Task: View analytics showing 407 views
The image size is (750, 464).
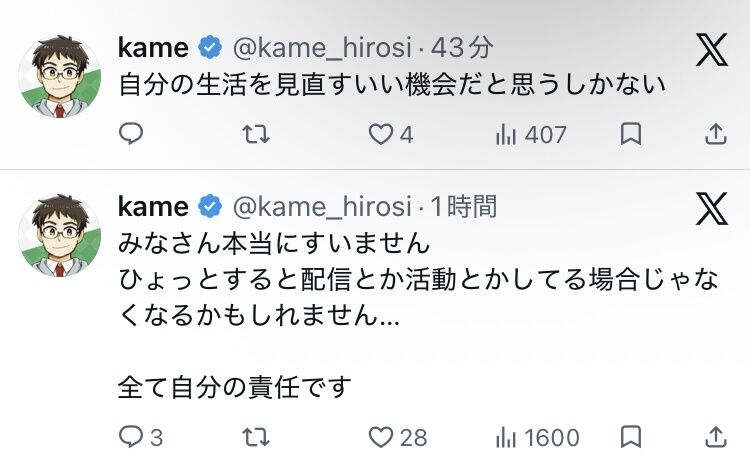Action: click(x=531, y=134)
